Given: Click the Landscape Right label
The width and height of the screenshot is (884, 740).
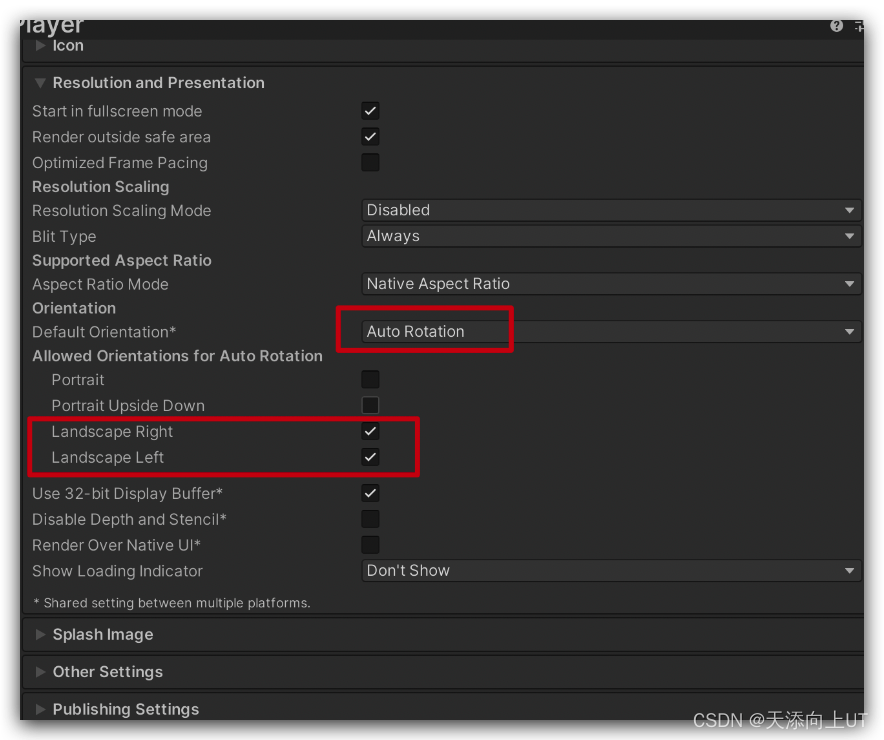Looking at the screenshot, I should click(x=112, y=432).
